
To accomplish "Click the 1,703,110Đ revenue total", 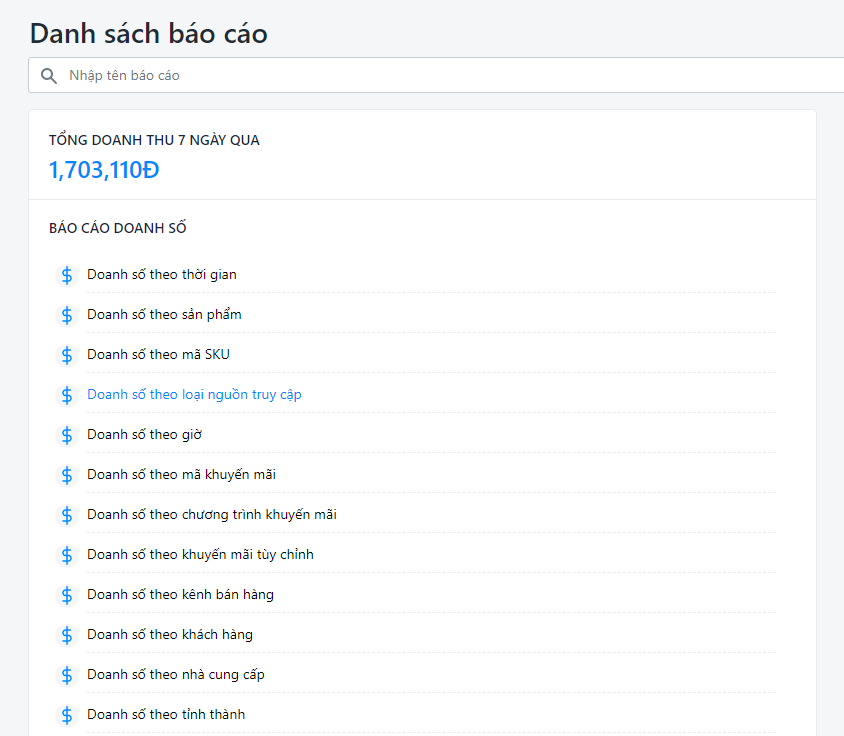I will click(104, 170).
